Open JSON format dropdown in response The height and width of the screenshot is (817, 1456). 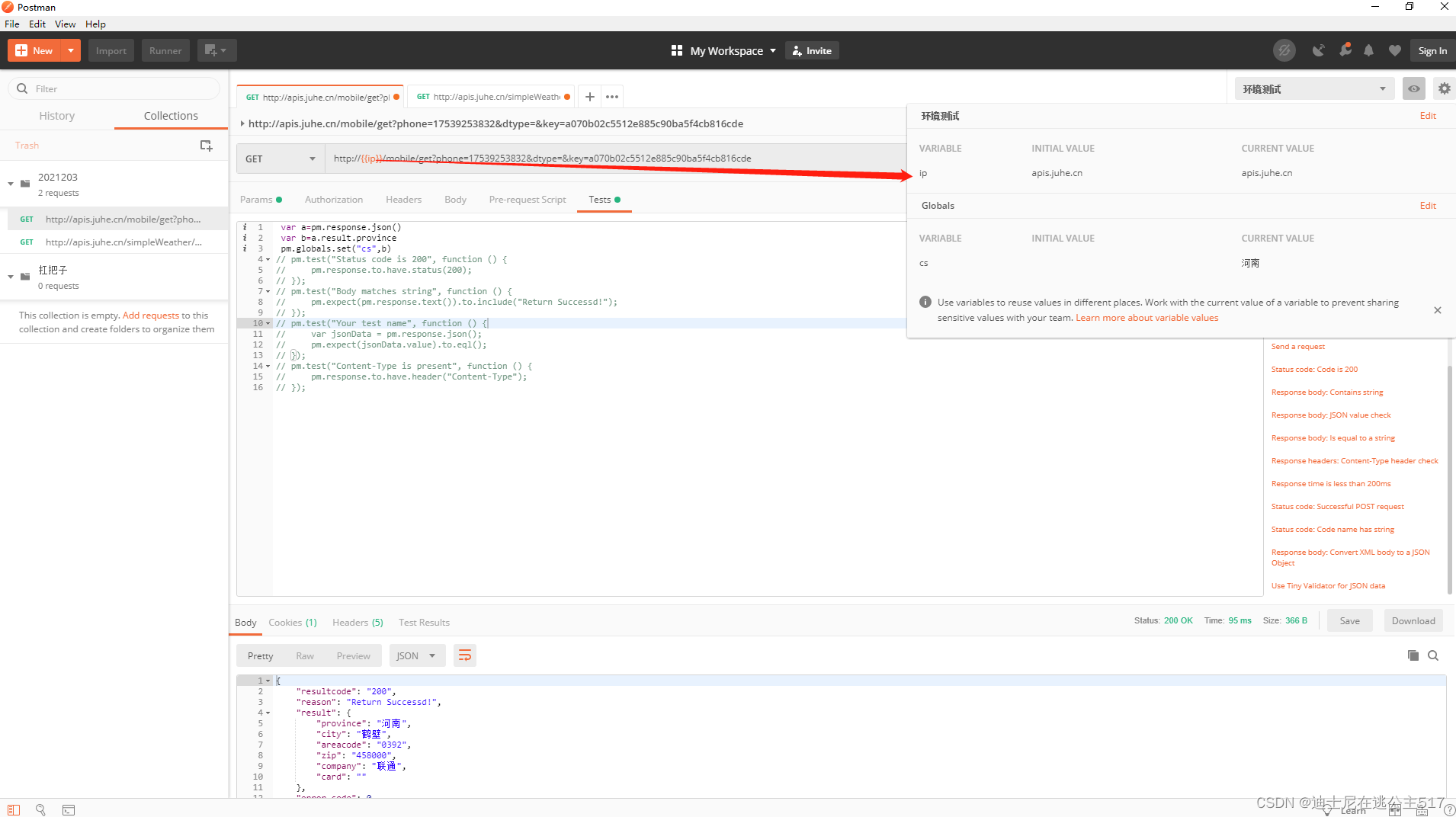click(416, 655)
